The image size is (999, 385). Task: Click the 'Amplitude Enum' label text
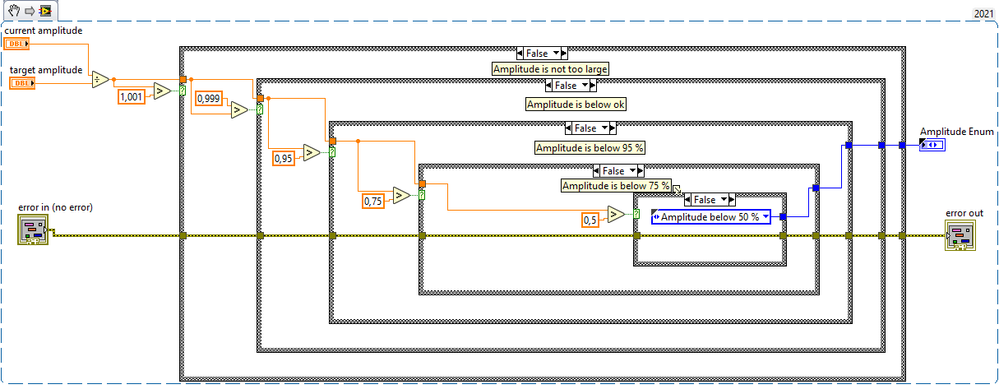pyautogui.click(x=956, y=131)
